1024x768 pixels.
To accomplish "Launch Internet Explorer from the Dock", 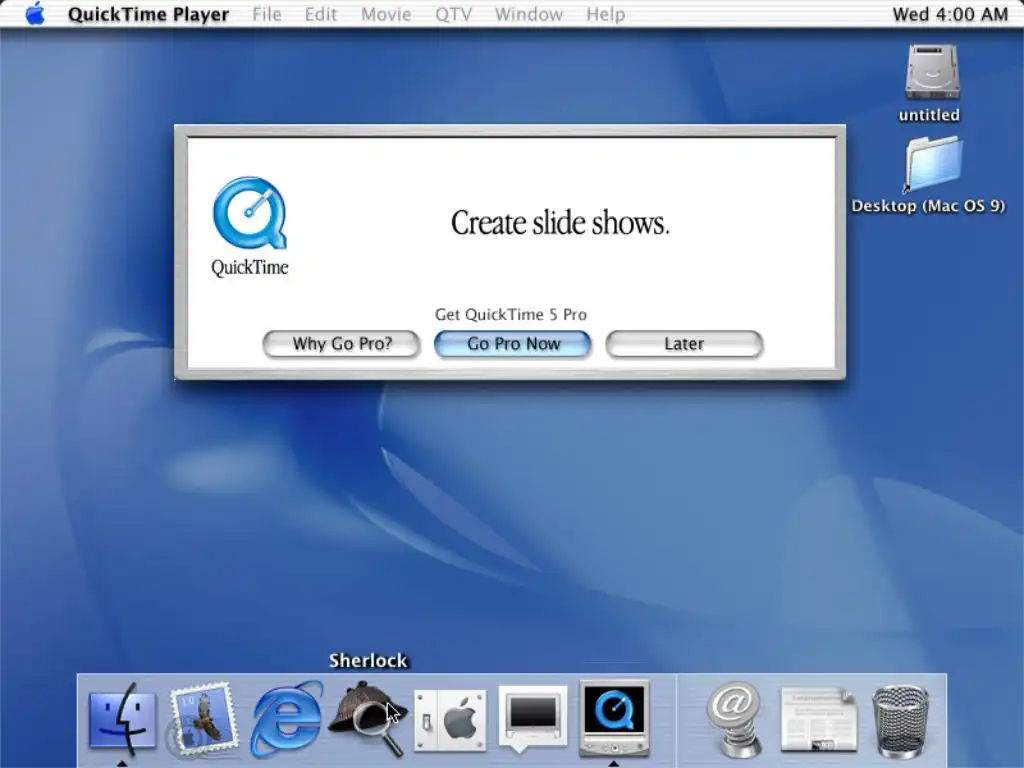I will pyautogui.click(x=286, y=720).
